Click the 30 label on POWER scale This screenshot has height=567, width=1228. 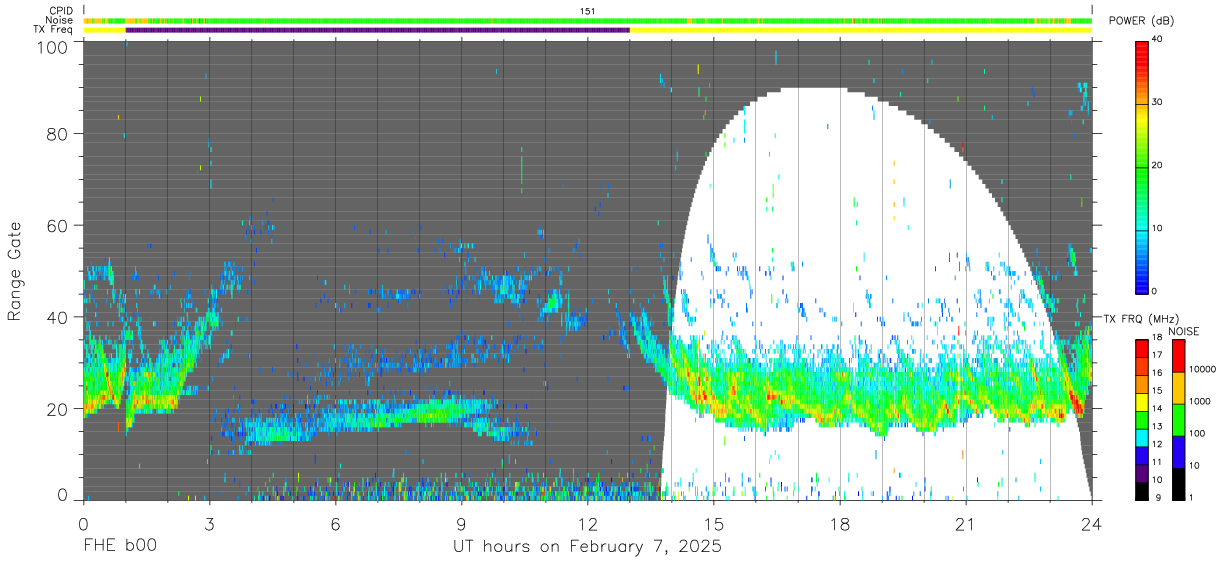click(x=1158, y=102)
